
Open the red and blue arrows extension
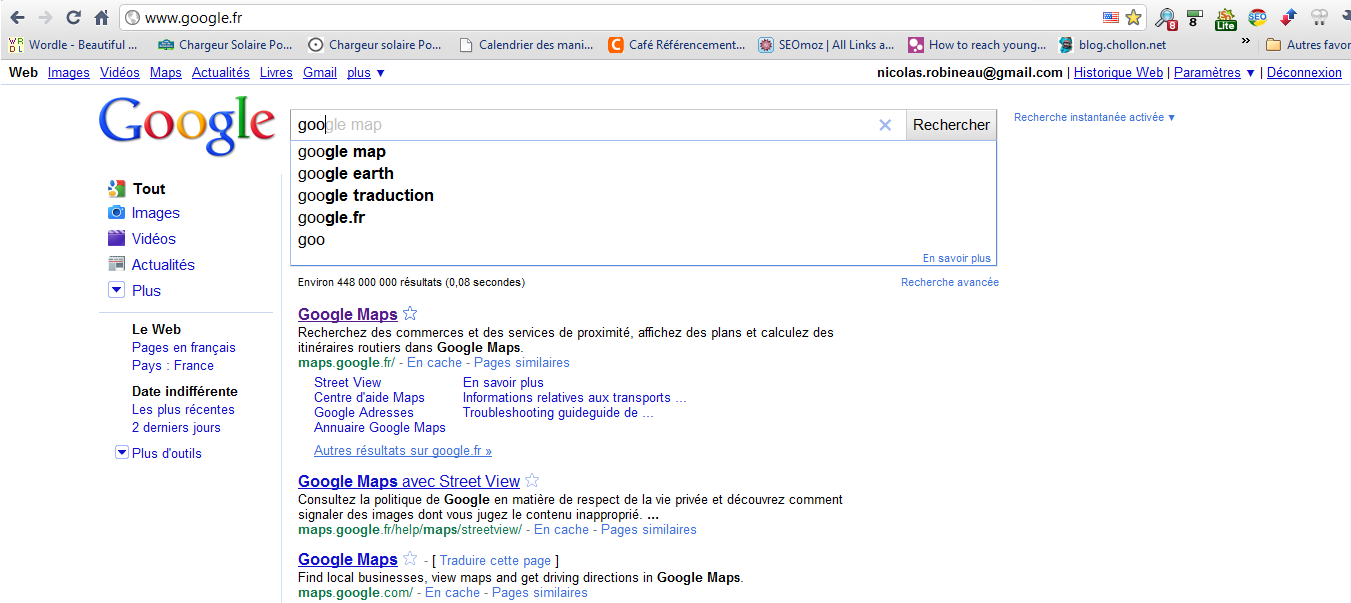pyautogui.click(x=1288, y=17)
